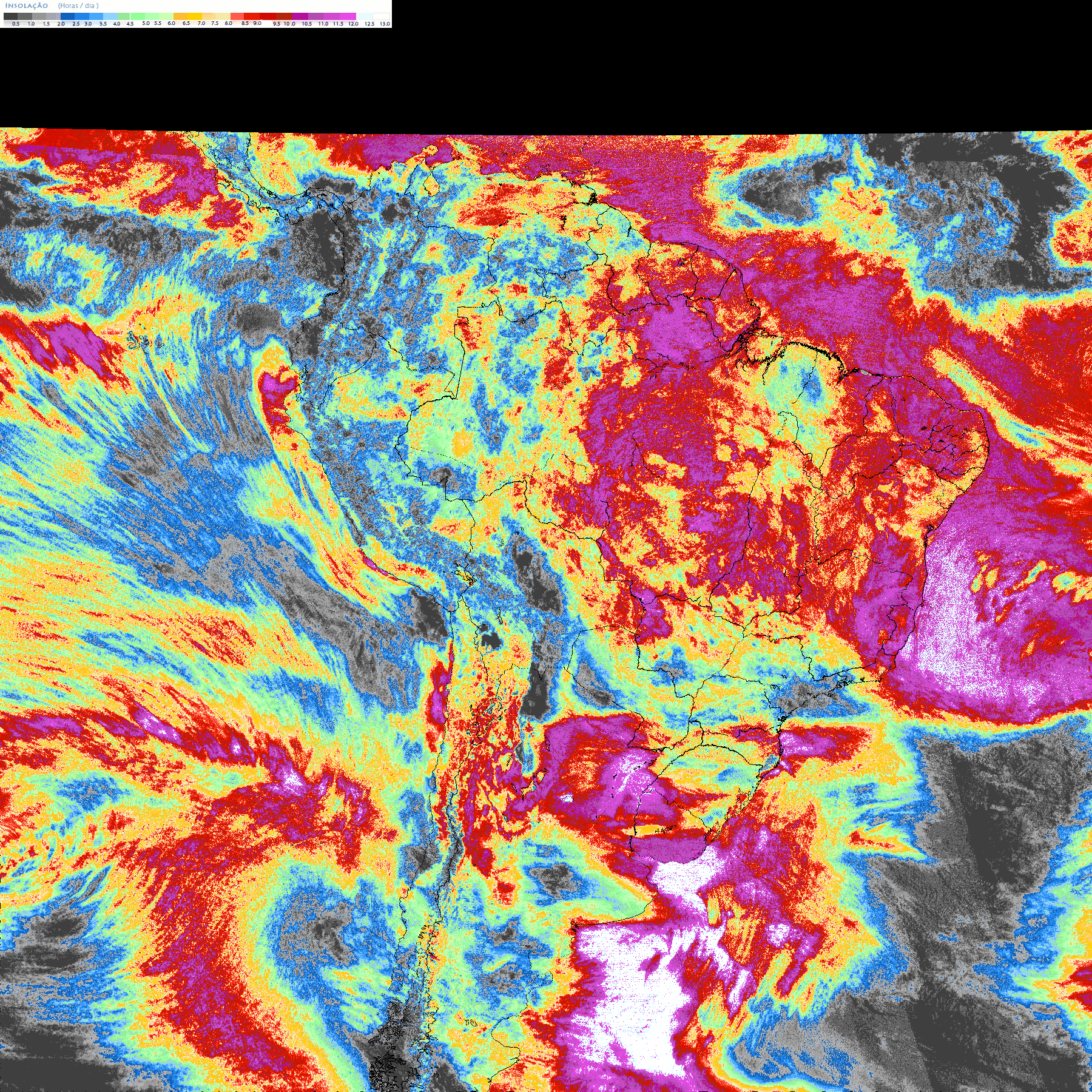Screen dimensions: 1092x1092
Task: Click the "(Horas / dia)" units label
Action: [78, 5]
